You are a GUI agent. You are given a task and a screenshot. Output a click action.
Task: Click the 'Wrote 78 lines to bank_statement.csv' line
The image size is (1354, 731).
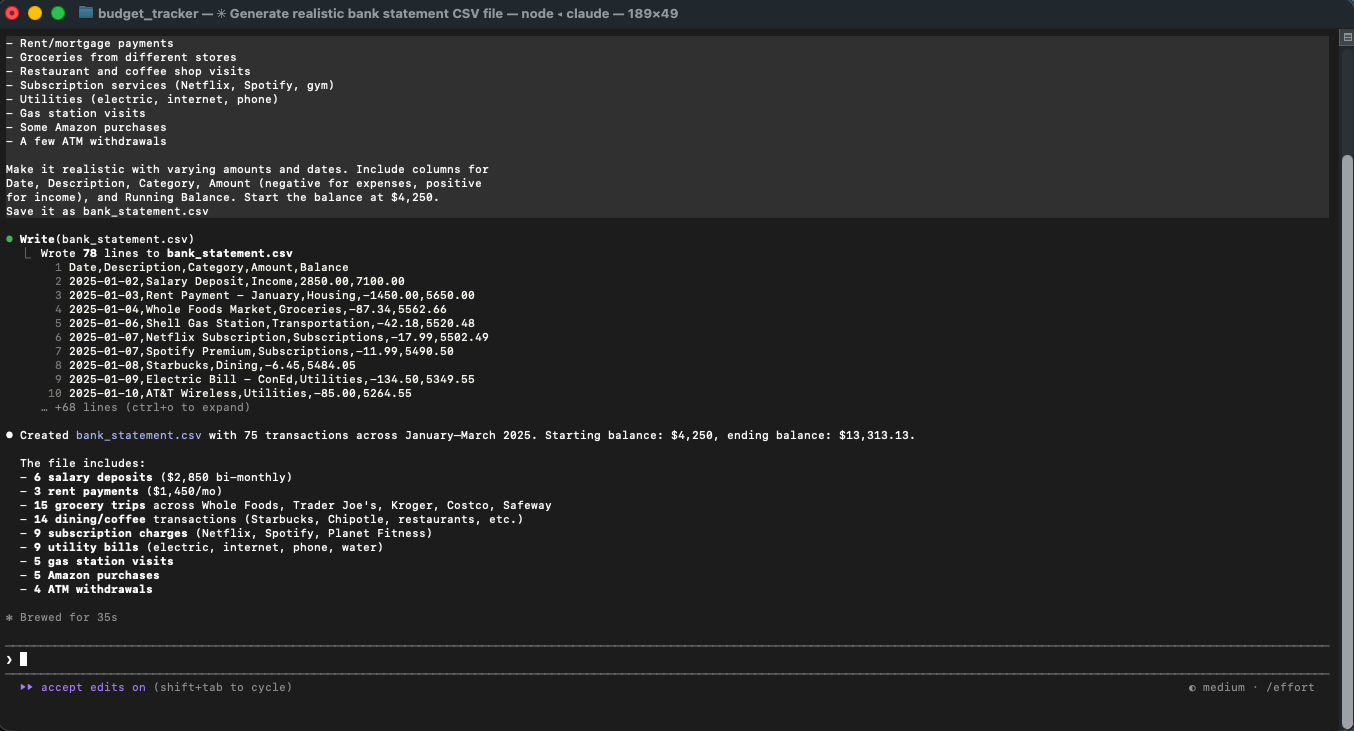pyautogui.click(x=167, y=253)
